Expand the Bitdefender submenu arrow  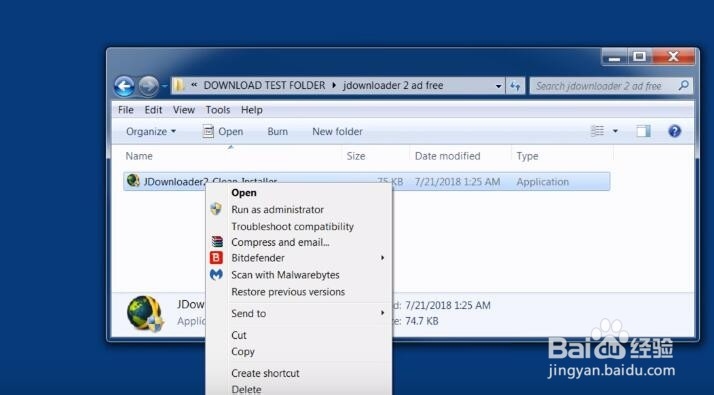tap(382, 258)
